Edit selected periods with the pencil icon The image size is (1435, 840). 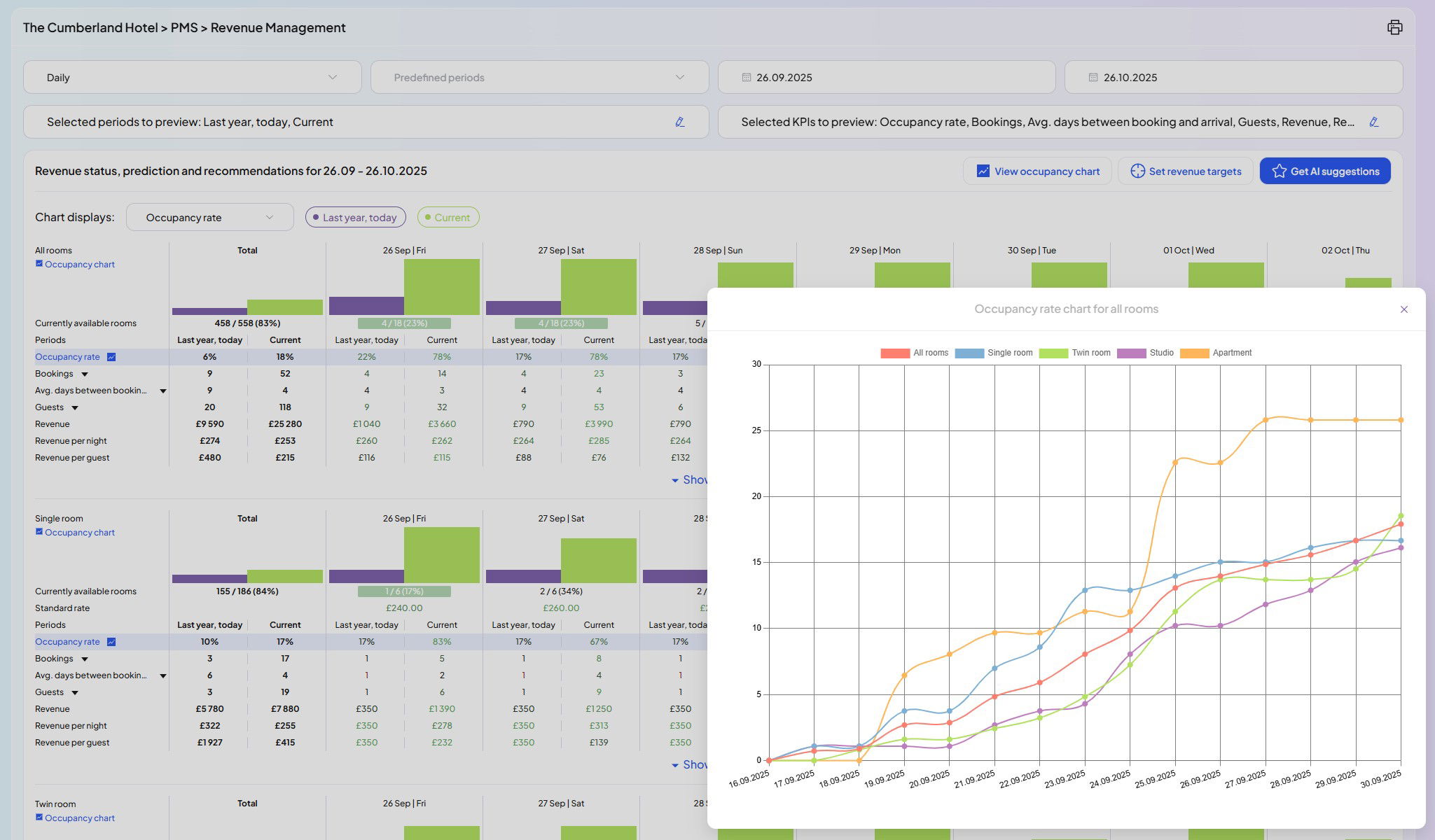pos(679,122)
